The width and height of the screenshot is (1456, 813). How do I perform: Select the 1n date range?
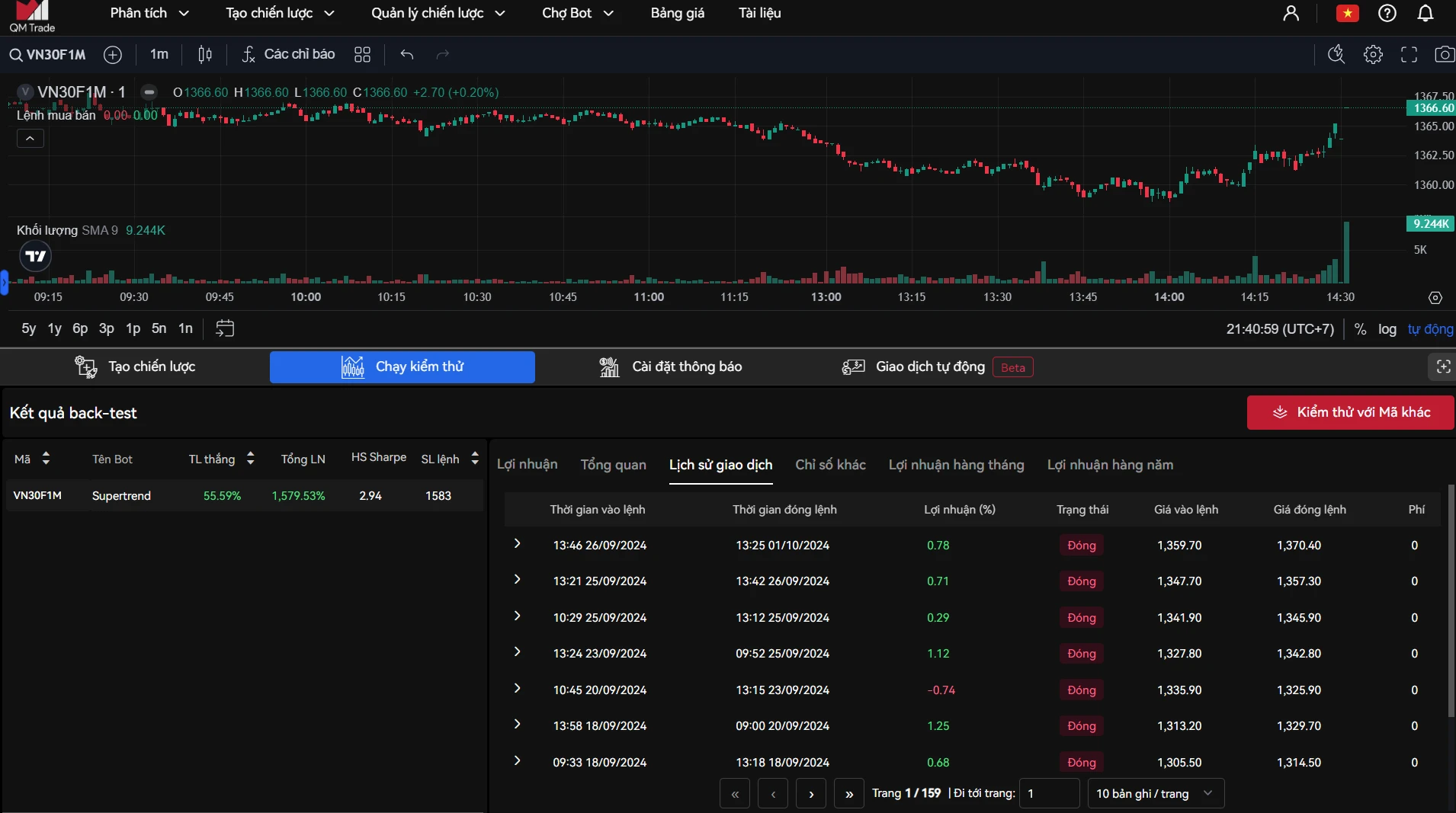coord(185,328)
